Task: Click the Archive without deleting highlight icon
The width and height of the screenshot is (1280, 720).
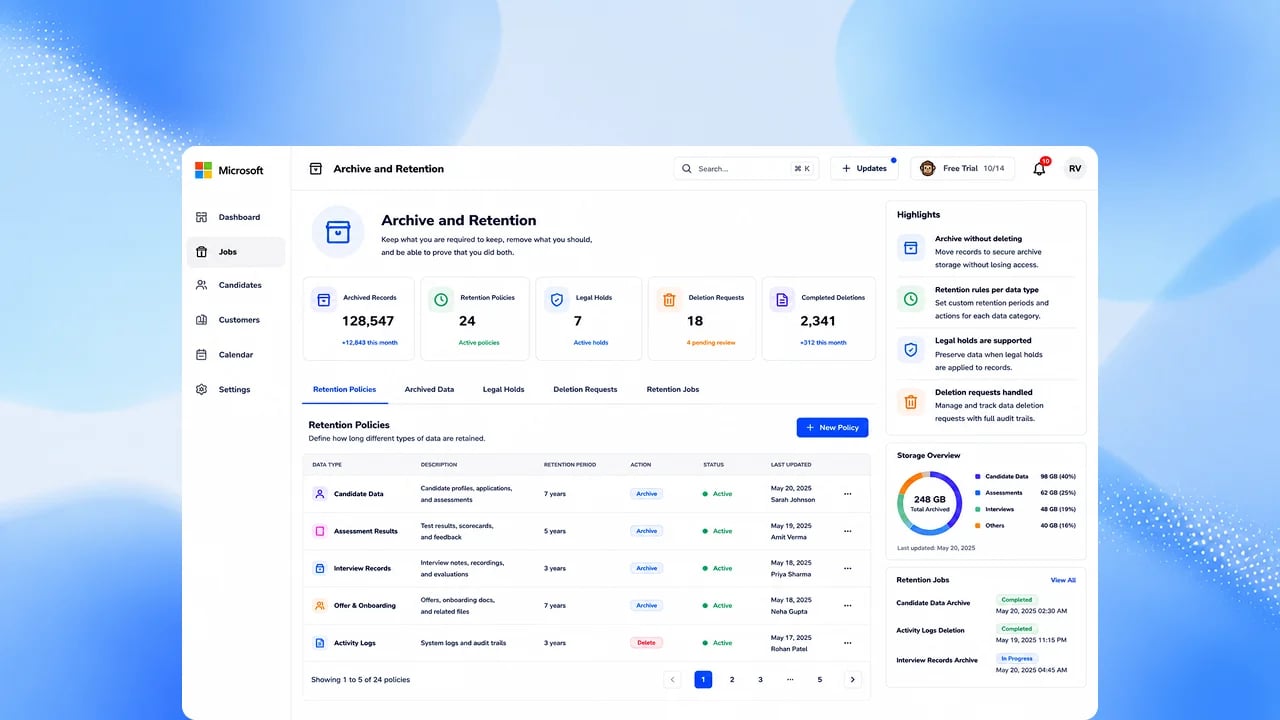Action: (911, 248)
